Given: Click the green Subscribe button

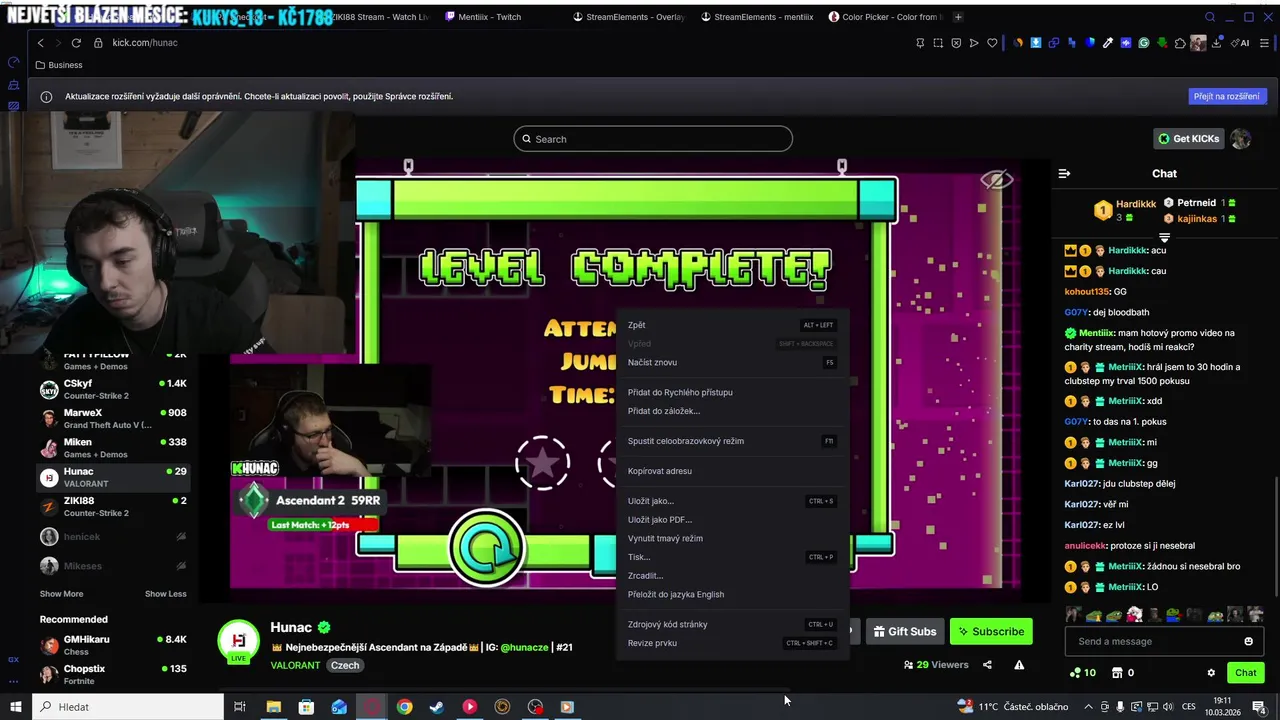Looking at the screenshot, I should pos(991,631).
